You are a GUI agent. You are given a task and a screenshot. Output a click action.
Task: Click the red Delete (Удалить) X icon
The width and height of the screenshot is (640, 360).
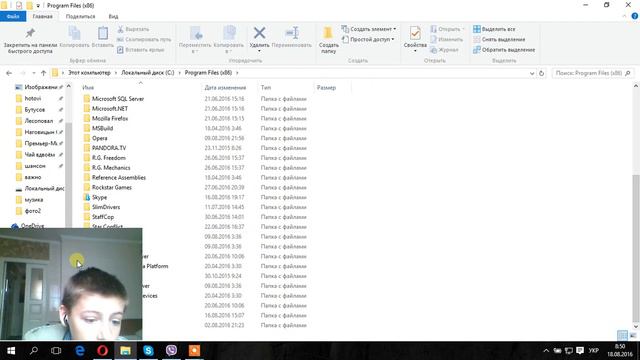(x=259, y=33)
